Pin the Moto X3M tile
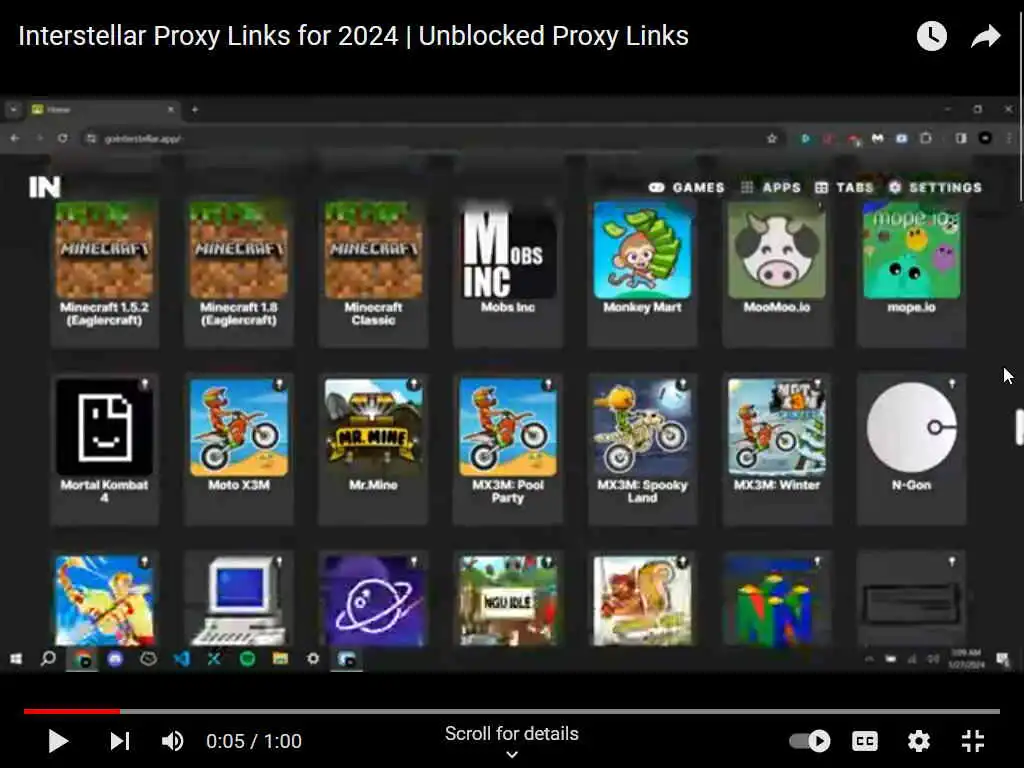Image resolution: width=1024 pixels, height=768 pixels. point(279,384)
